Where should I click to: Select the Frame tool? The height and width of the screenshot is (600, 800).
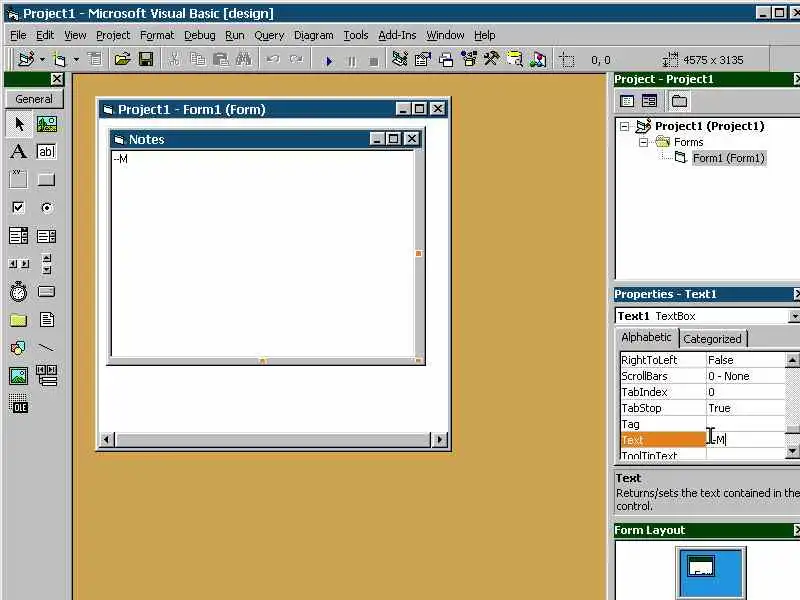[x=19, y=179]
